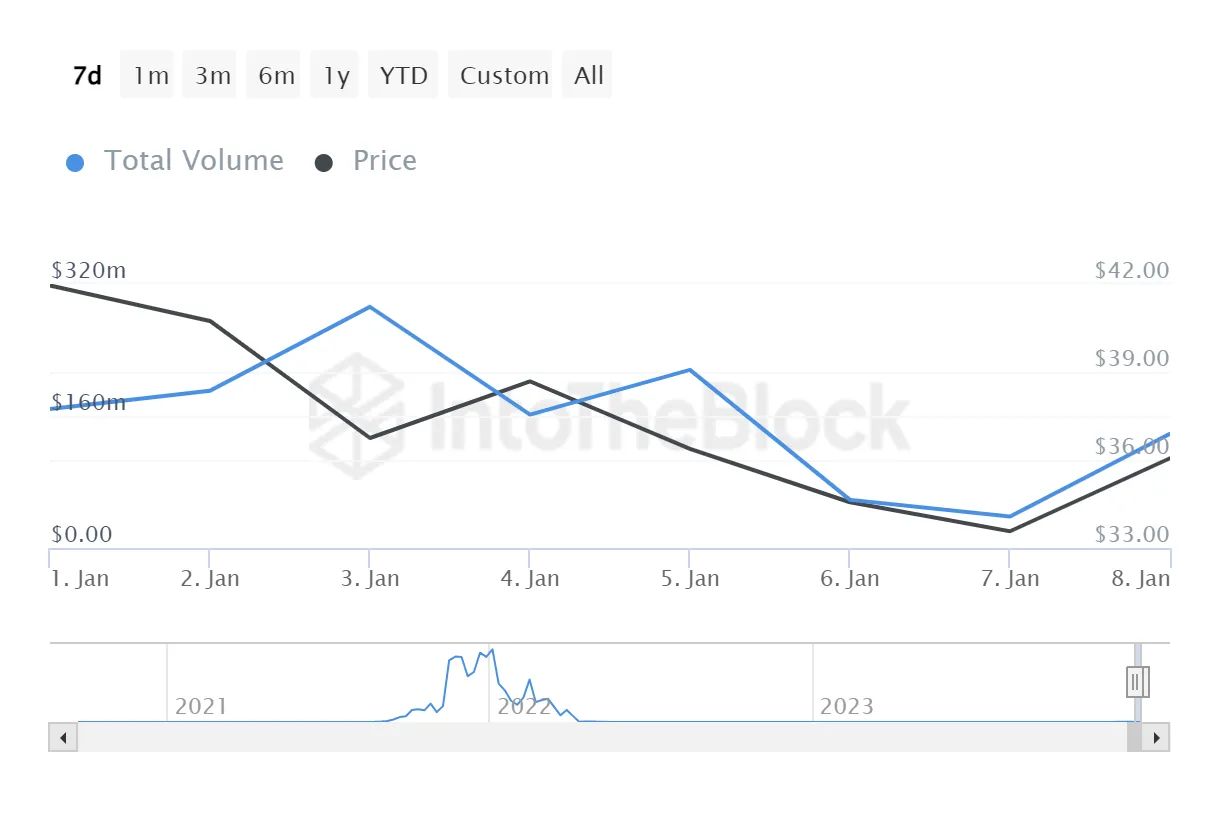Click the blue Total Volume legend dot
This screenshot has height=820, width=1220.
[76, 161]
